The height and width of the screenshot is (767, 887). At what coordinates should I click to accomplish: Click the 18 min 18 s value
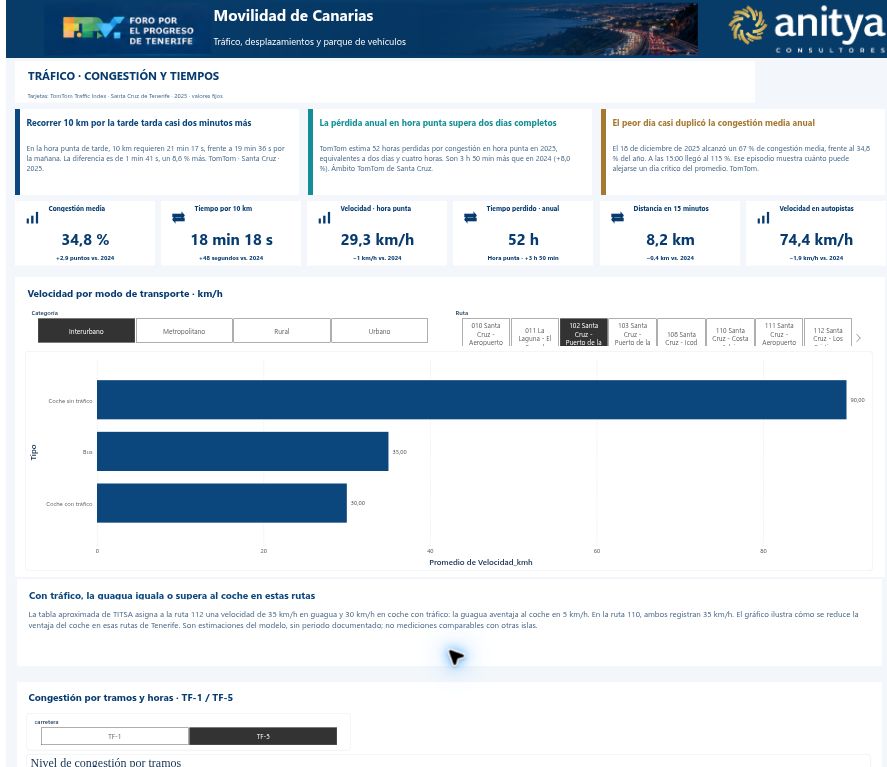point(231,240)
